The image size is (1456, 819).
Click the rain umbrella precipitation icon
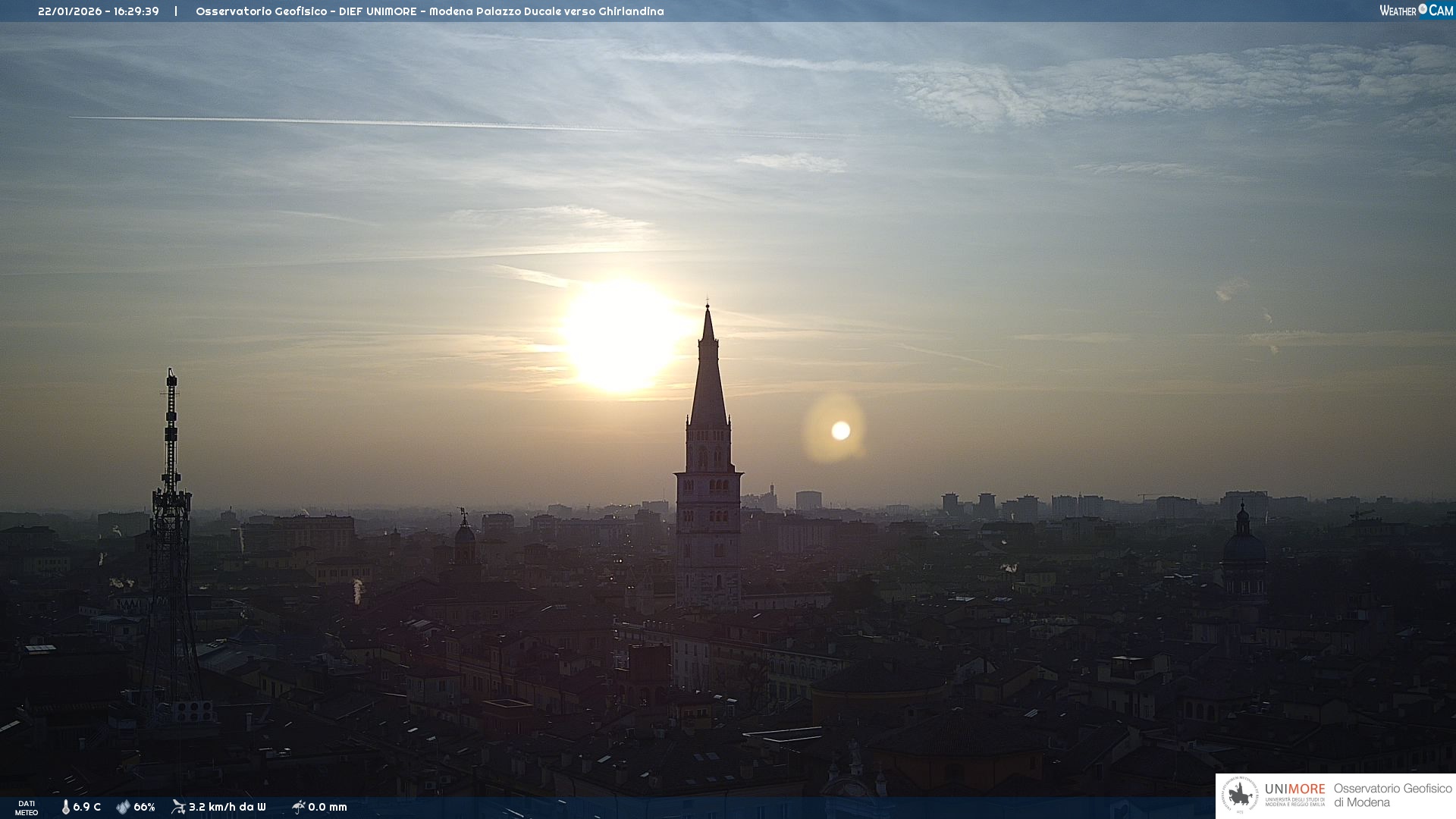coord(298,807)
